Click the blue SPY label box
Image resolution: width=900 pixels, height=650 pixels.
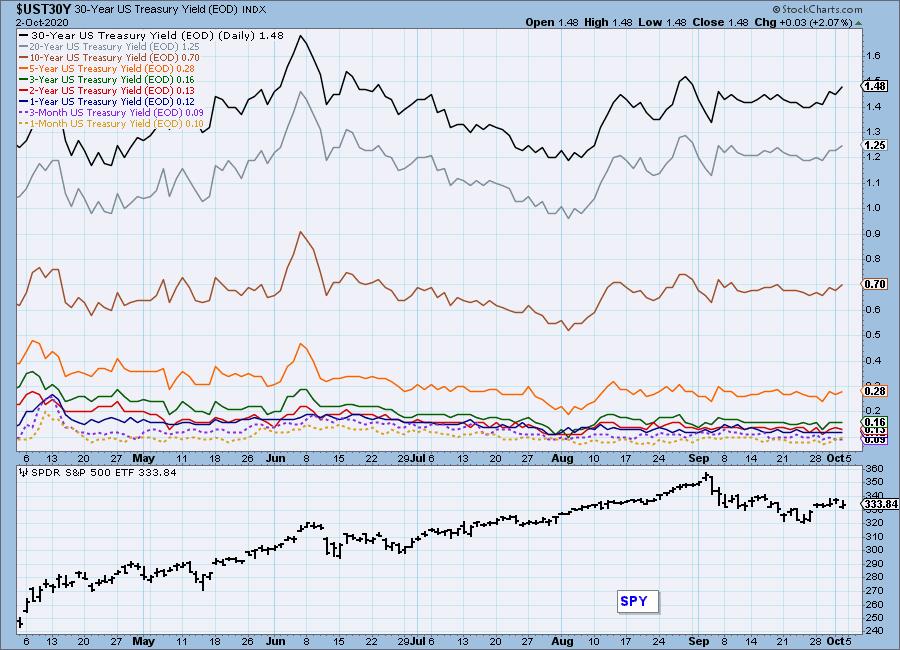click(x=638, y=601)
